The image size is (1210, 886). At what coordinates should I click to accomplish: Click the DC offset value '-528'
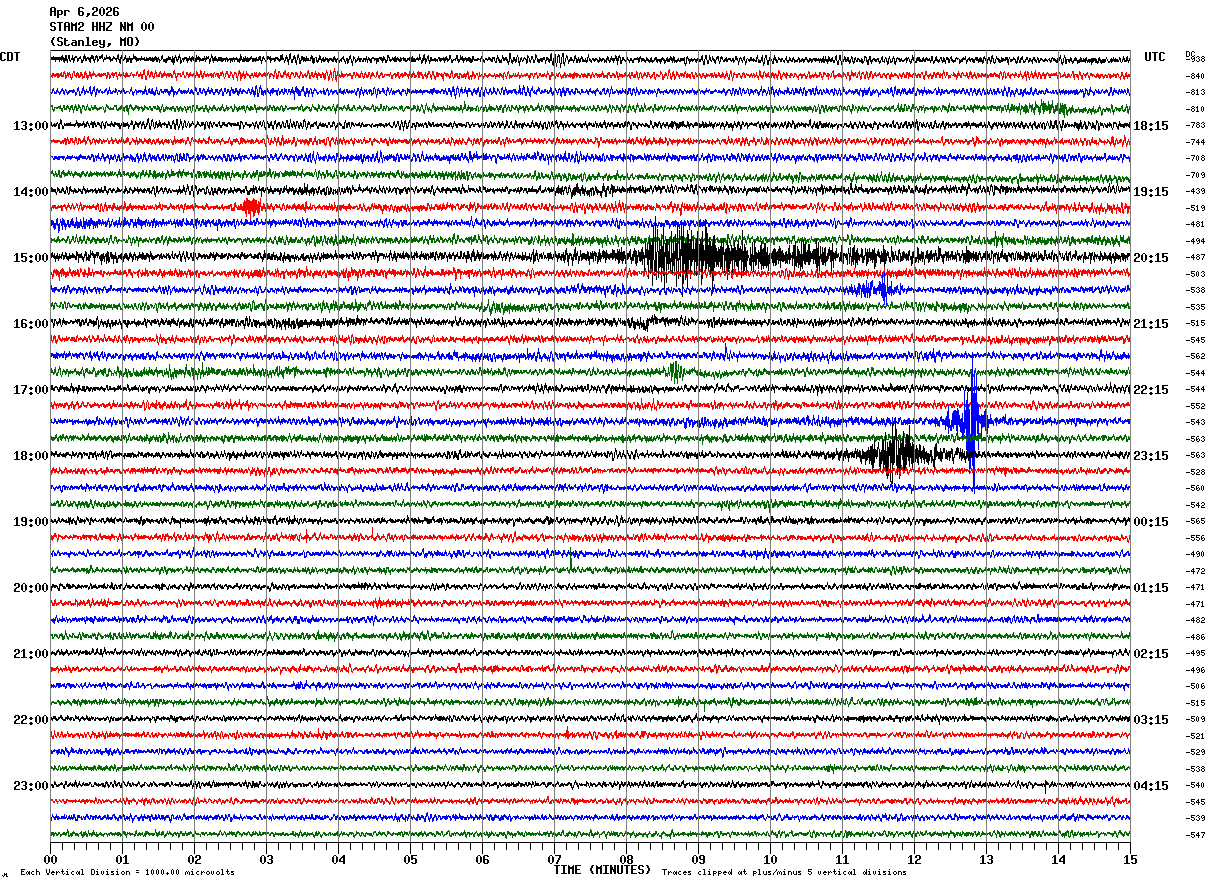coord(1195,472)
